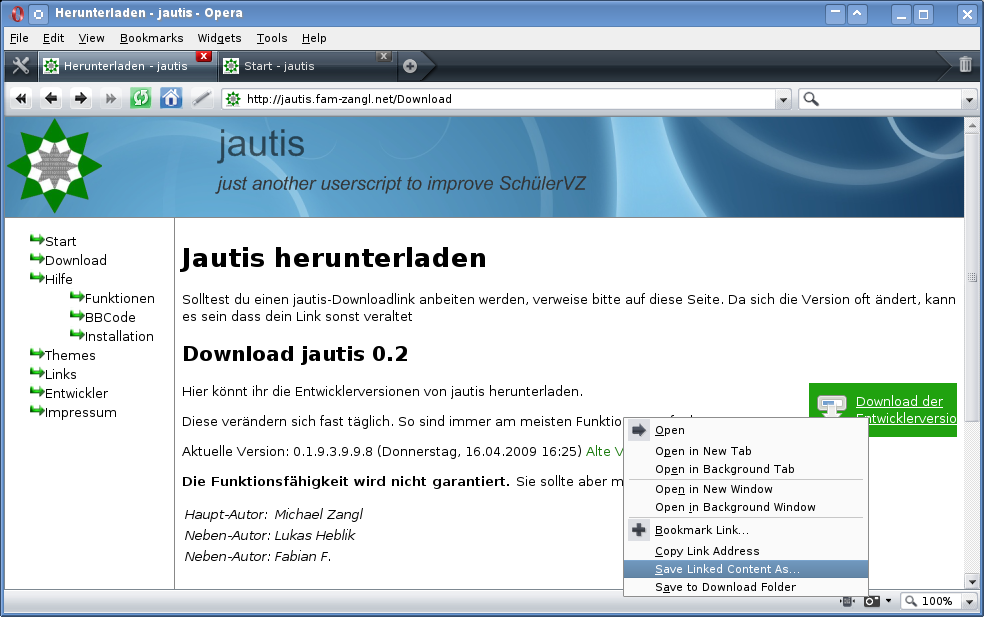
Task: Click the new tab plus button
Action: point(410,66)
